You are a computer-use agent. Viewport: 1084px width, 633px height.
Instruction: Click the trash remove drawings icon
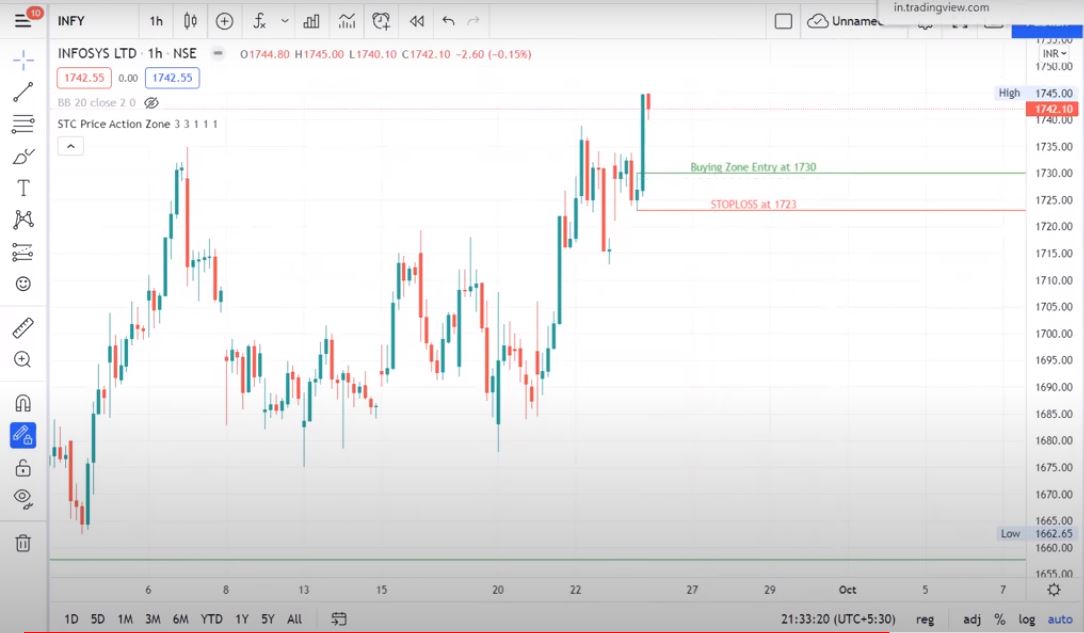(x=23, y=543)
